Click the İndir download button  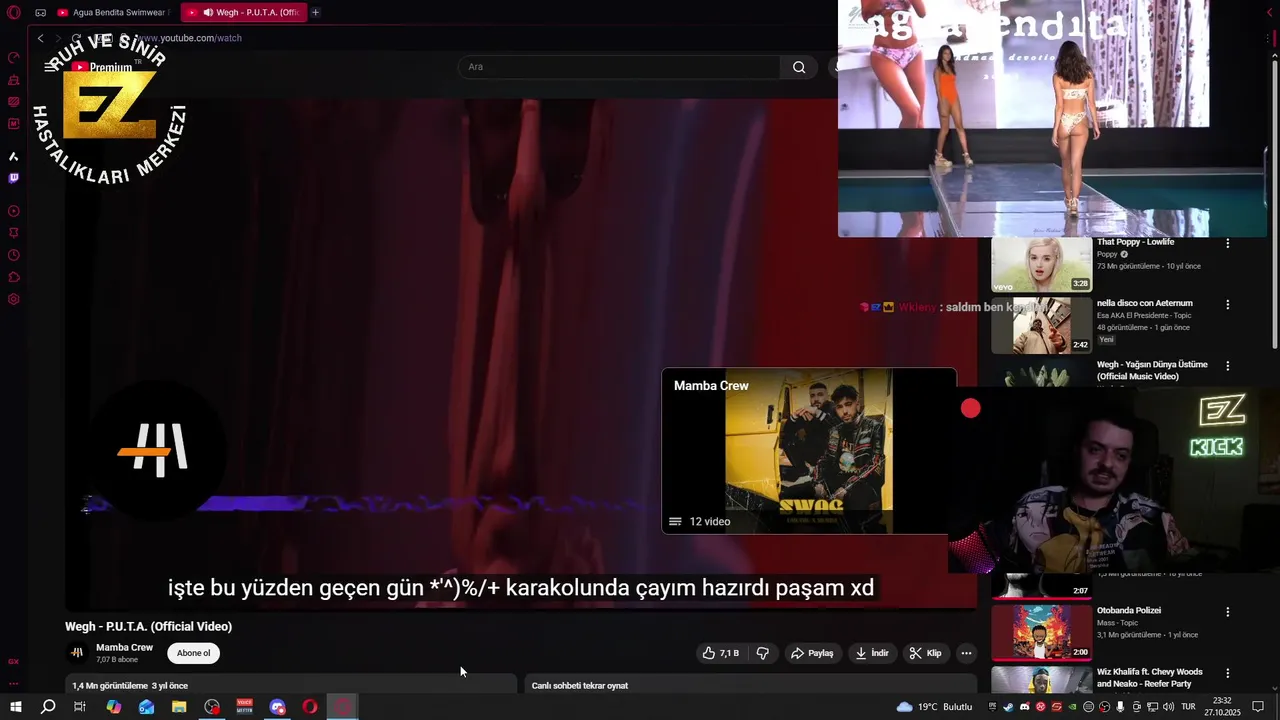872,653
